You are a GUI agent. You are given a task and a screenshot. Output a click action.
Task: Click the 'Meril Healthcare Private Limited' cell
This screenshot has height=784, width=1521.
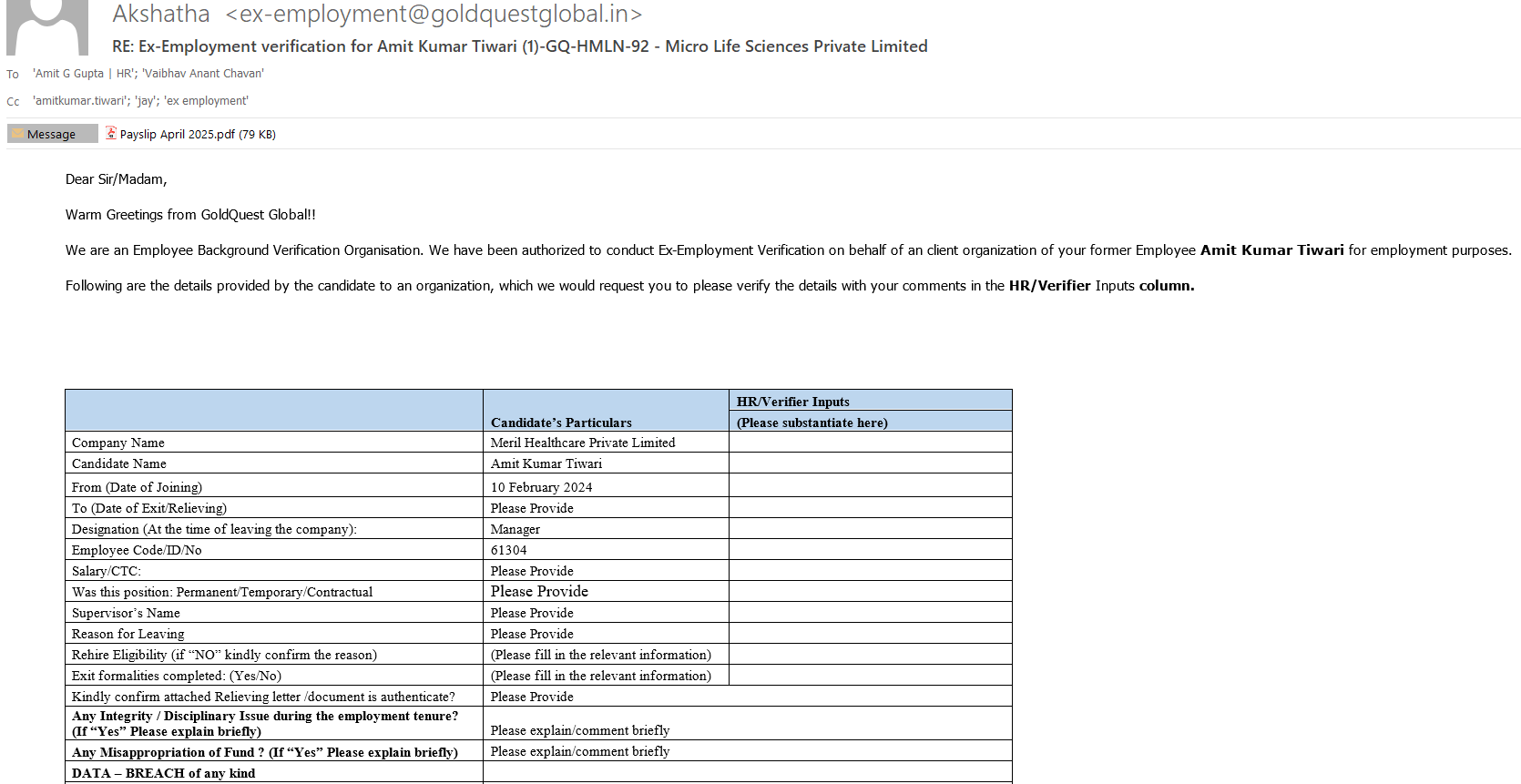click(x=583, y=443)
